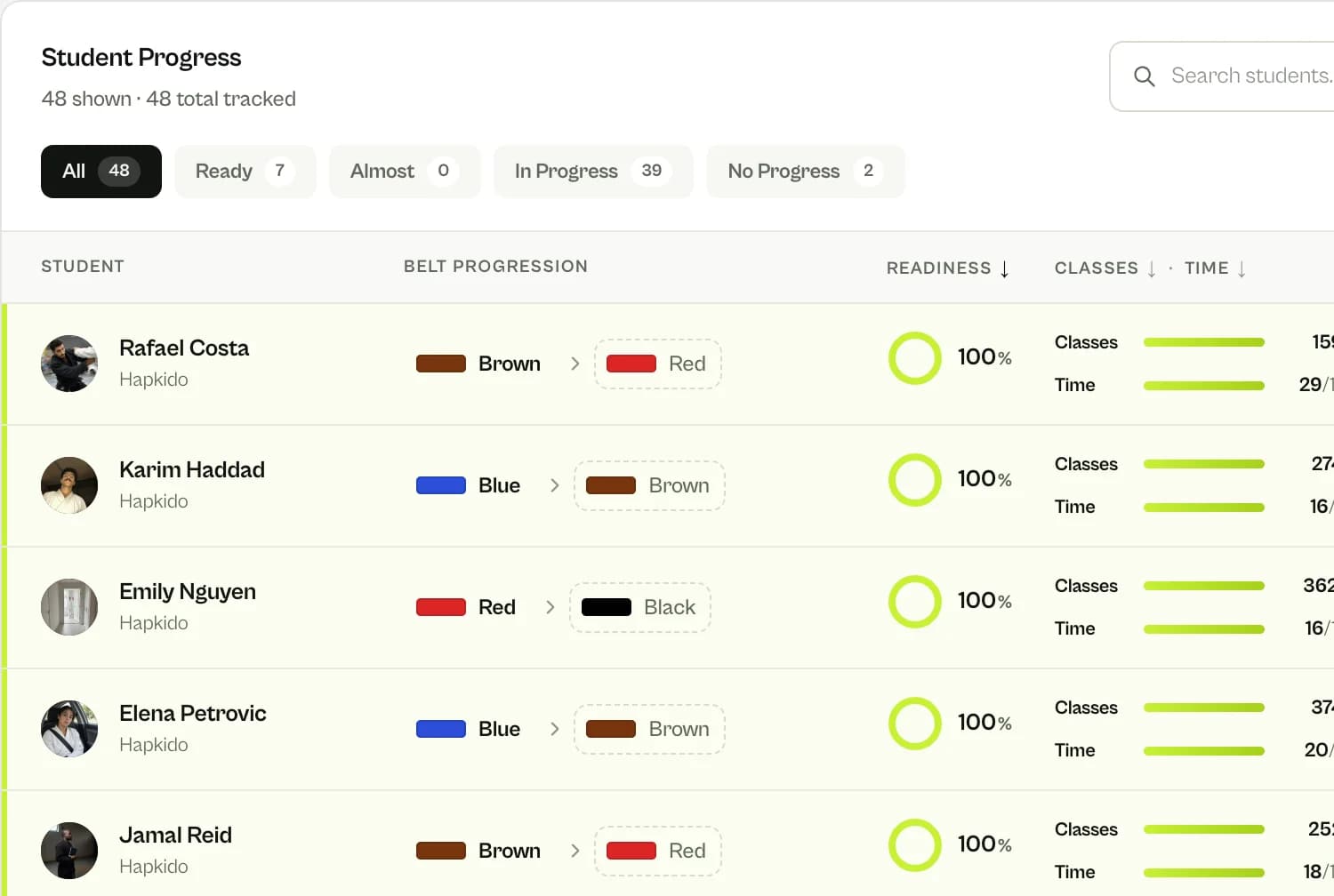Click Karim Haddad's current Blue belt swatch
Image resolution: width=1334 pixels, height=896 pixels.
coord(441,485)
